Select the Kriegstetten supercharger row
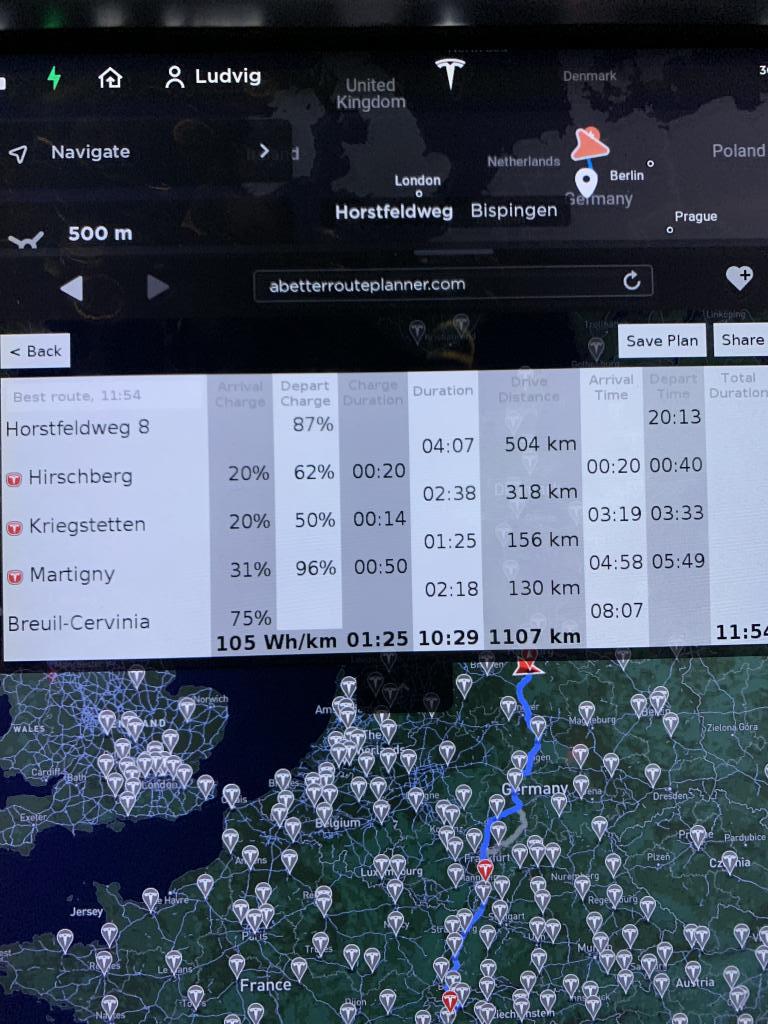The height and width of the screenshot is (1024, 768). coord(86,526)
